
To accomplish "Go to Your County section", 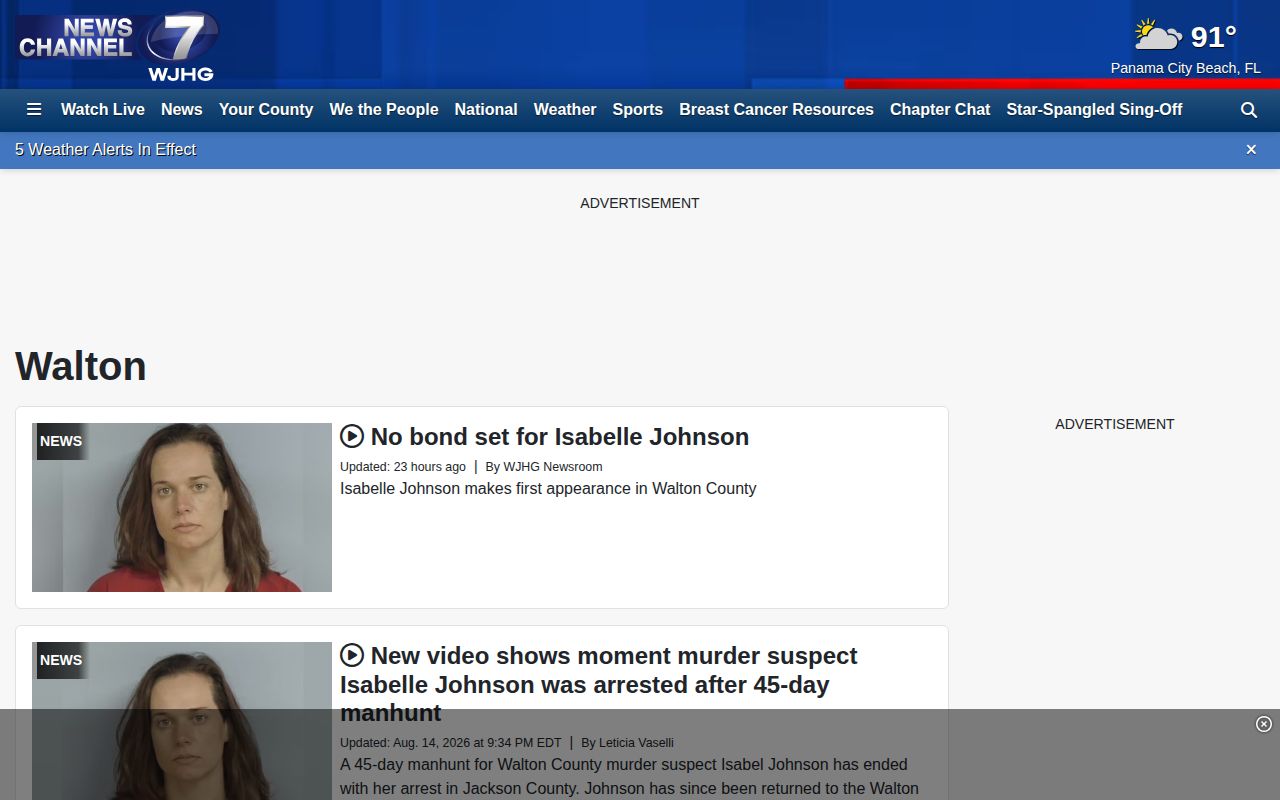I will pyautogui.click(x=266, y=109).
